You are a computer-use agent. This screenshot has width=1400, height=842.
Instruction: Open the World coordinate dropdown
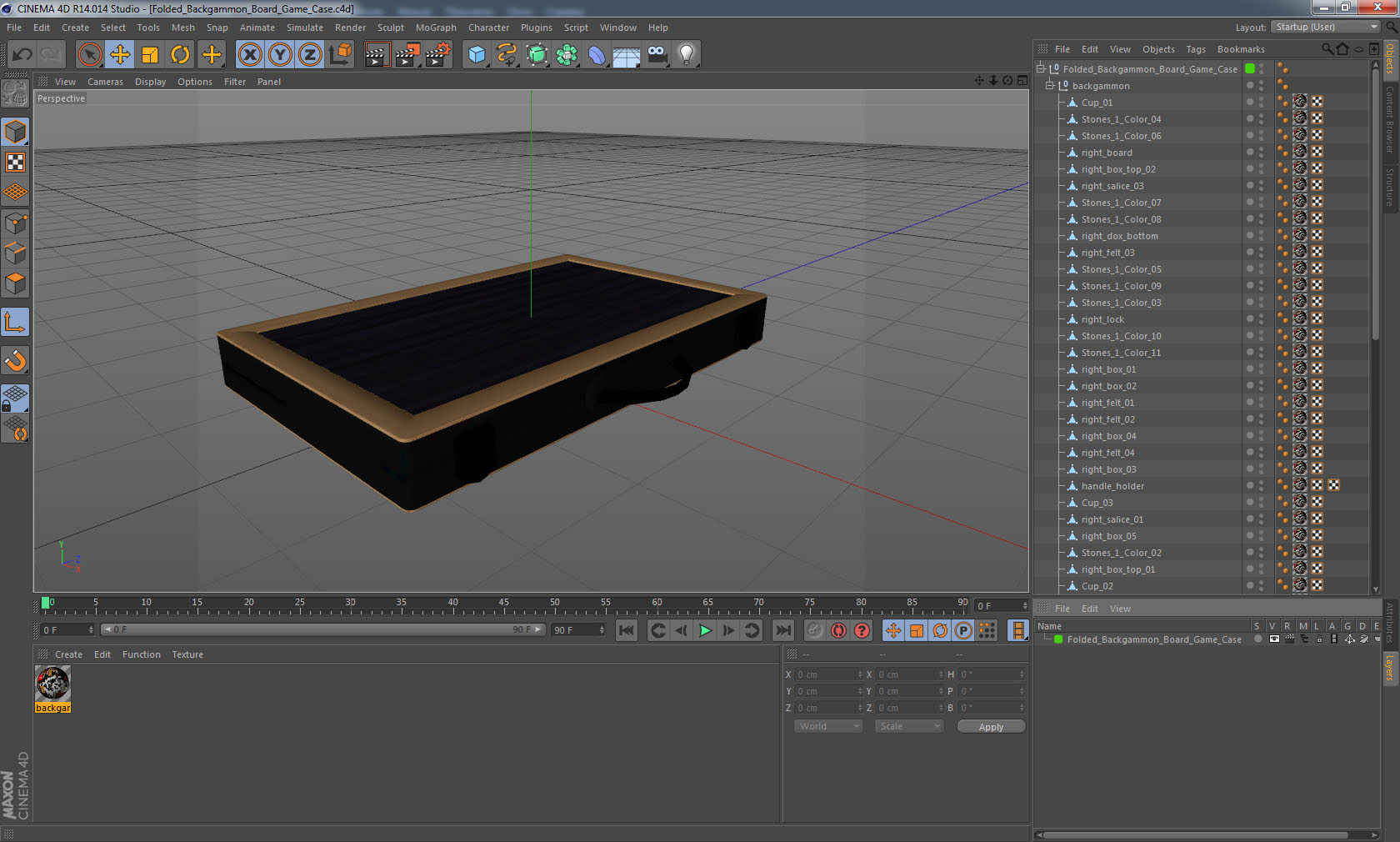pyautogui.click(x=828, y=726)
